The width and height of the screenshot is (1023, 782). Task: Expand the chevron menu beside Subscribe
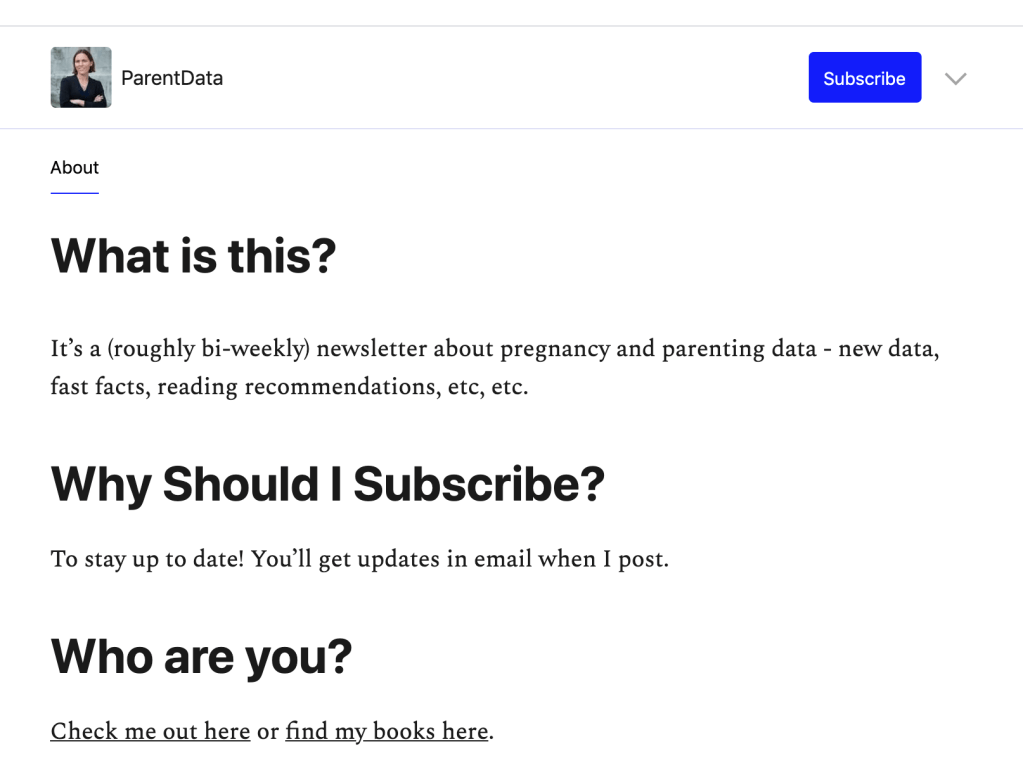[956, 78]
